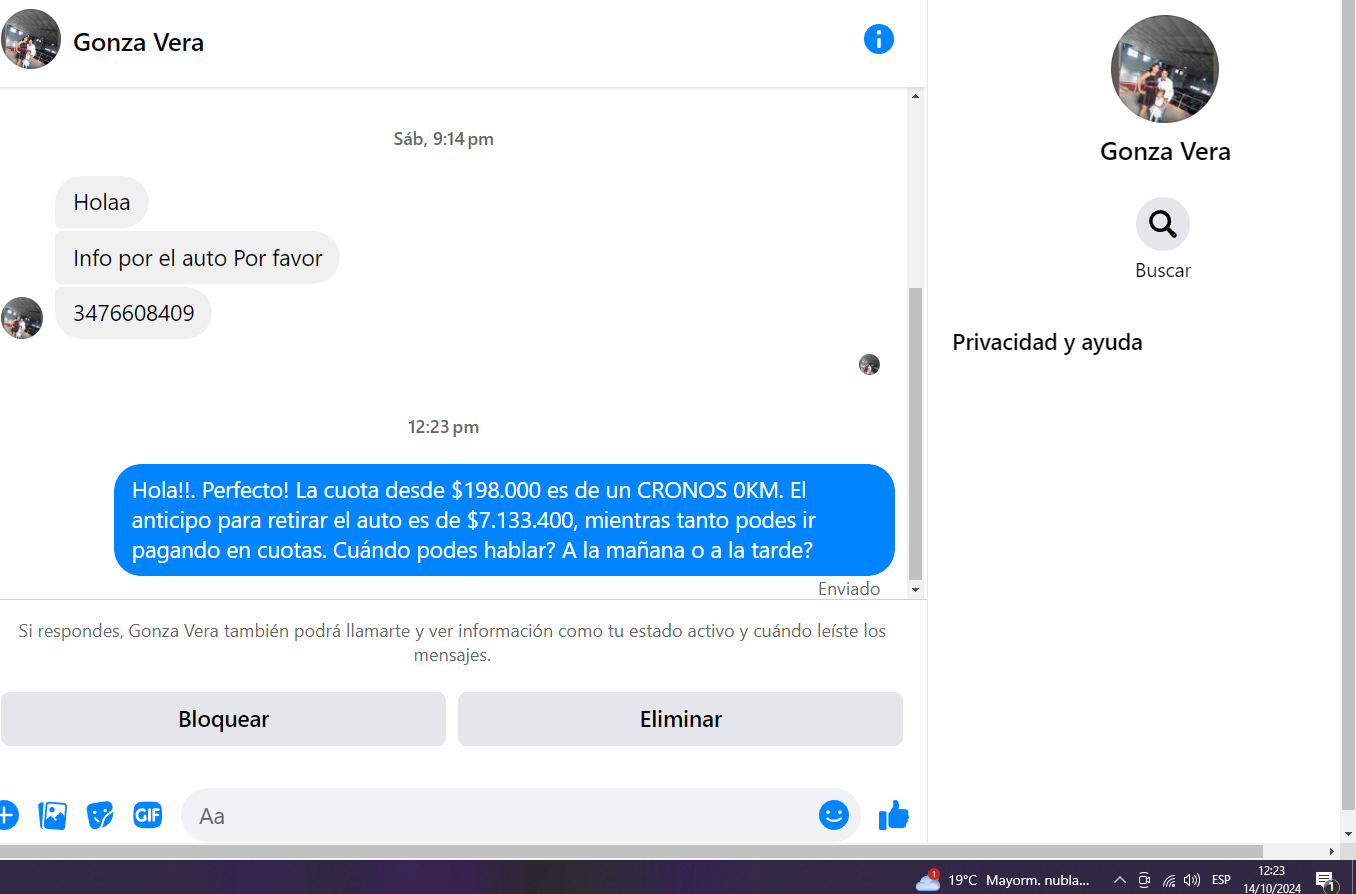Choose a sticker with the sticker icon
The height and width of the screenshot is (894, 1356).
pyautogui.click(x=100, y=815)
